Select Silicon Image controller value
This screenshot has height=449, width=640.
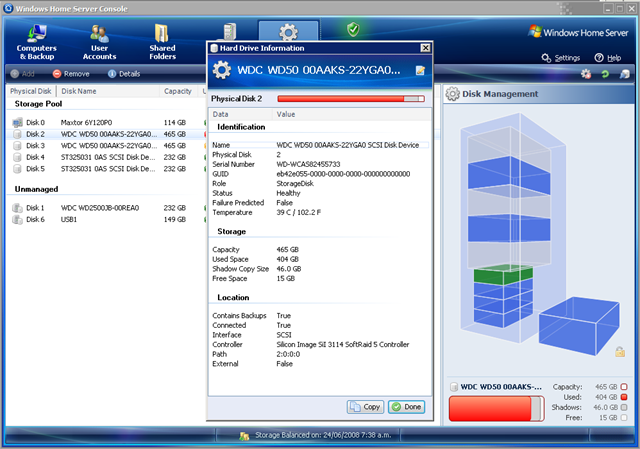pos(343,345)
